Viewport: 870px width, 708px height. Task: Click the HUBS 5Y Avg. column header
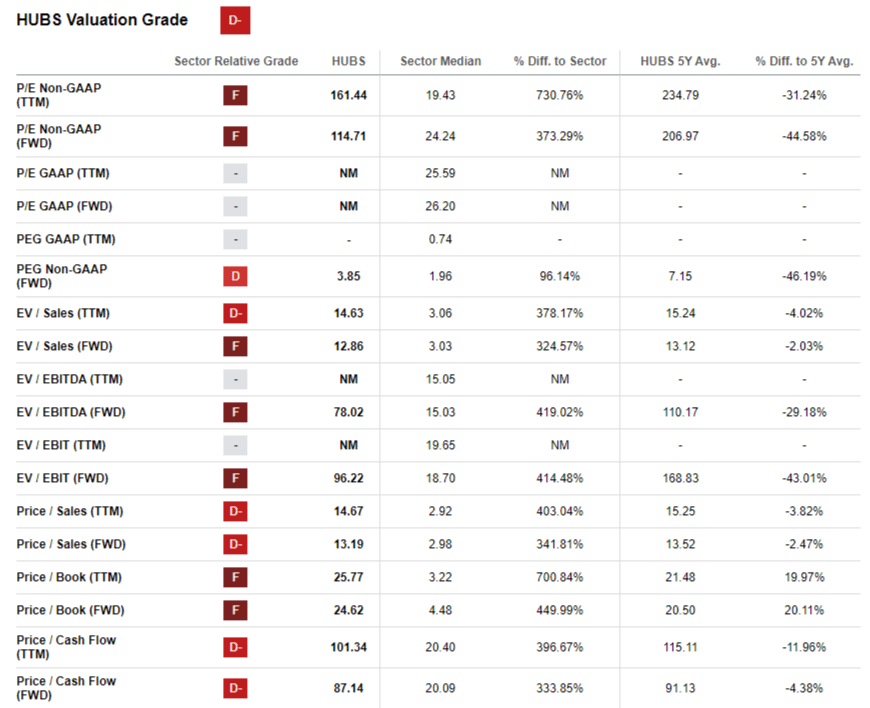point(680,61)
